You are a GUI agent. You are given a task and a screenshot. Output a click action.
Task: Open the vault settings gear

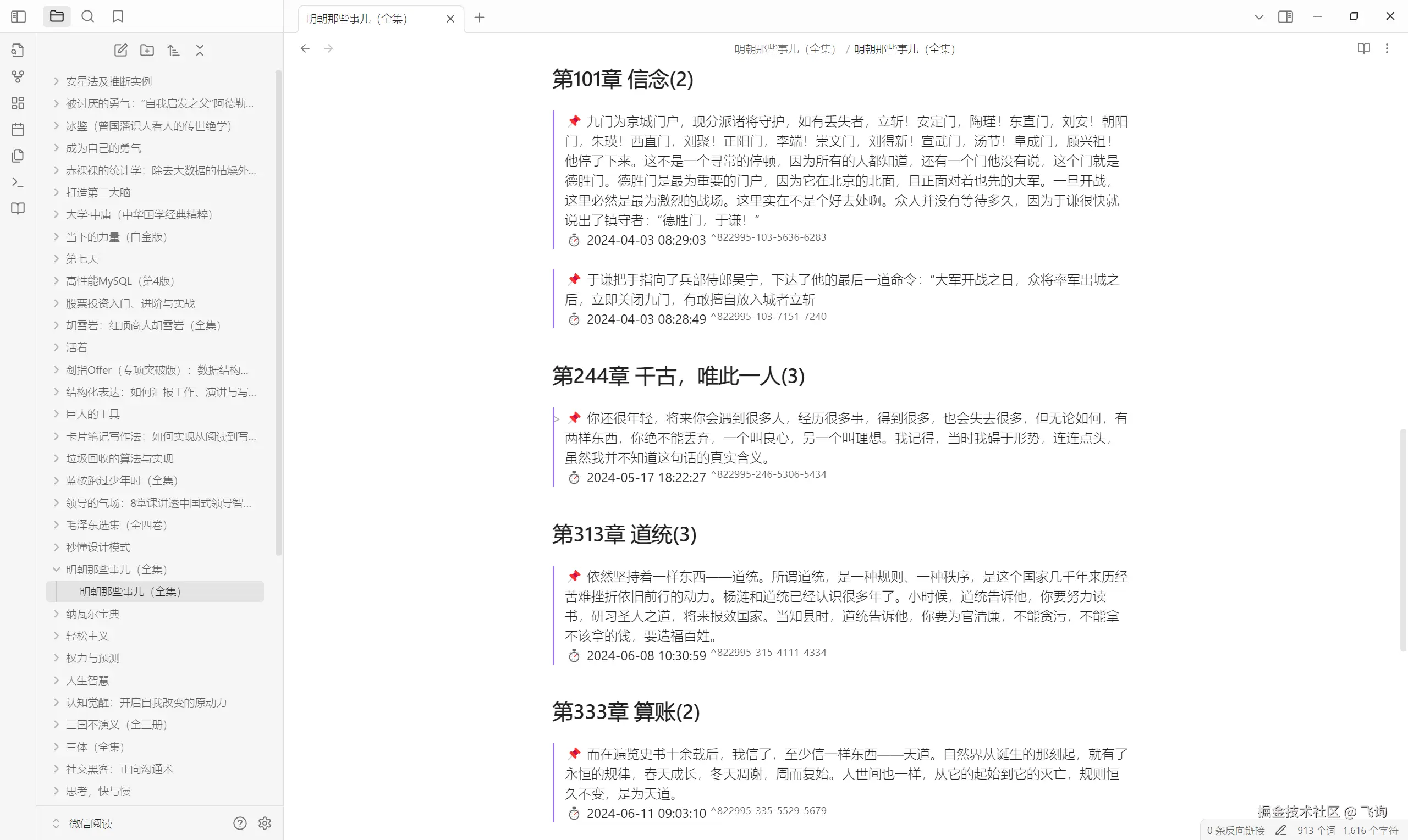(x=265, y=824)
